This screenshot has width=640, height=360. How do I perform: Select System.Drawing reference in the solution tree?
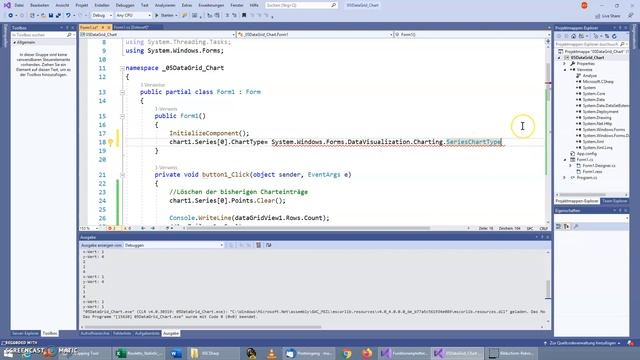click(x=597, y=118)
